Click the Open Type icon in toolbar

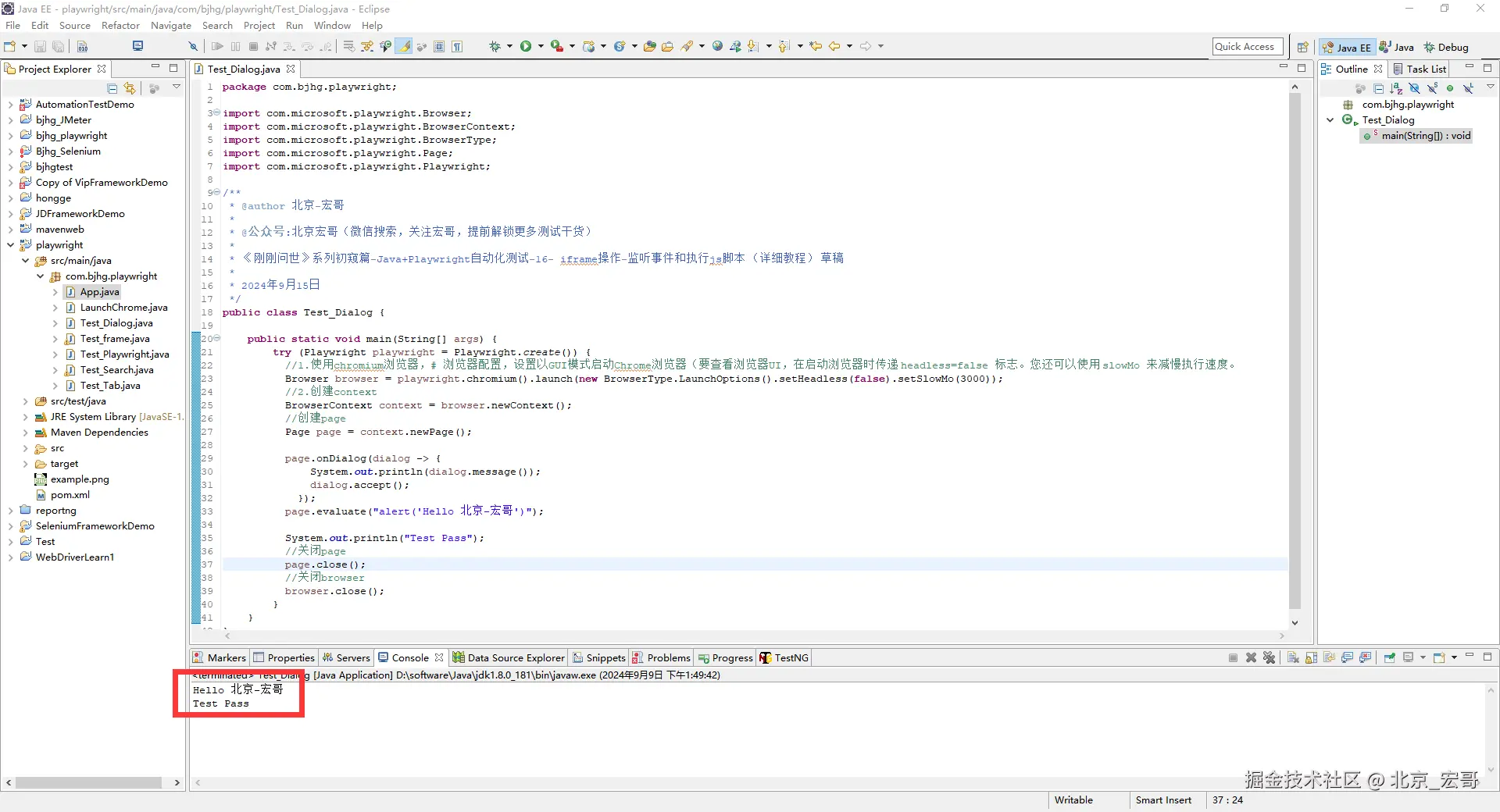[x=649, y=46]
